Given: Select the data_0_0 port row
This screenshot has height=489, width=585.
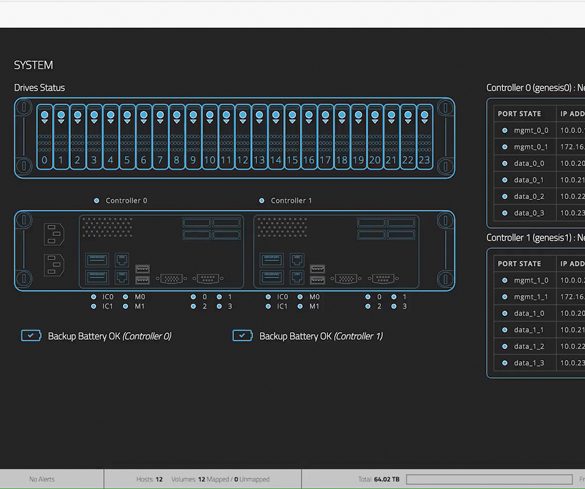Looking at the screenshot, I should pos(539,163).
